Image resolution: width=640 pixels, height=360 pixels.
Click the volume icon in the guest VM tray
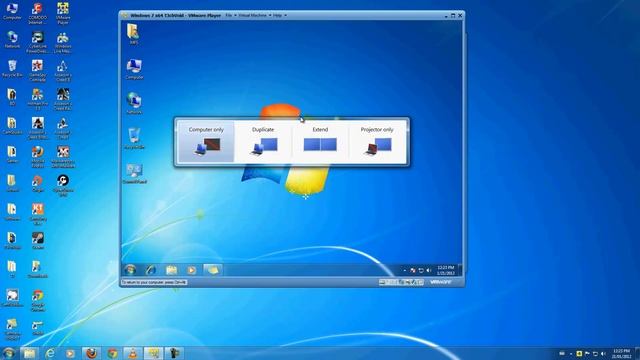[429, 270]
